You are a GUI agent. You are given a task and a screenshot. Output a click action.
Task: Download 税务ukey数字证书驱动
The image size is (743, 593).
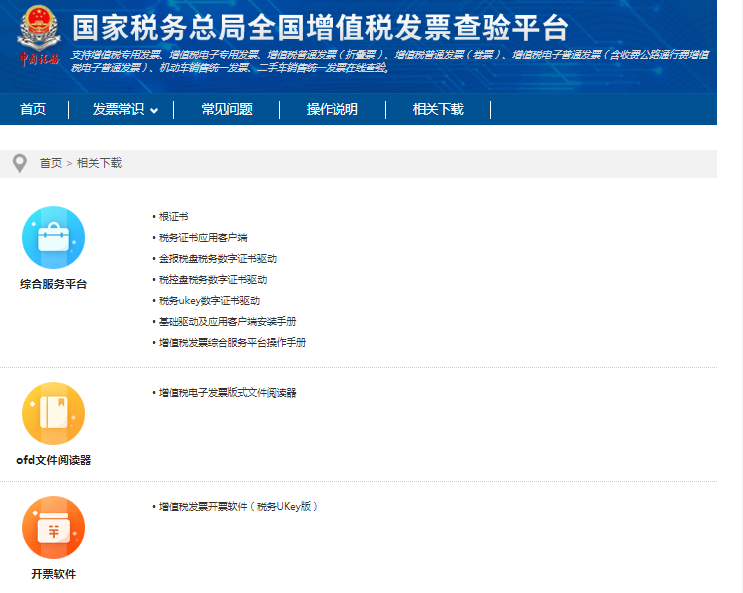[209, 301]
